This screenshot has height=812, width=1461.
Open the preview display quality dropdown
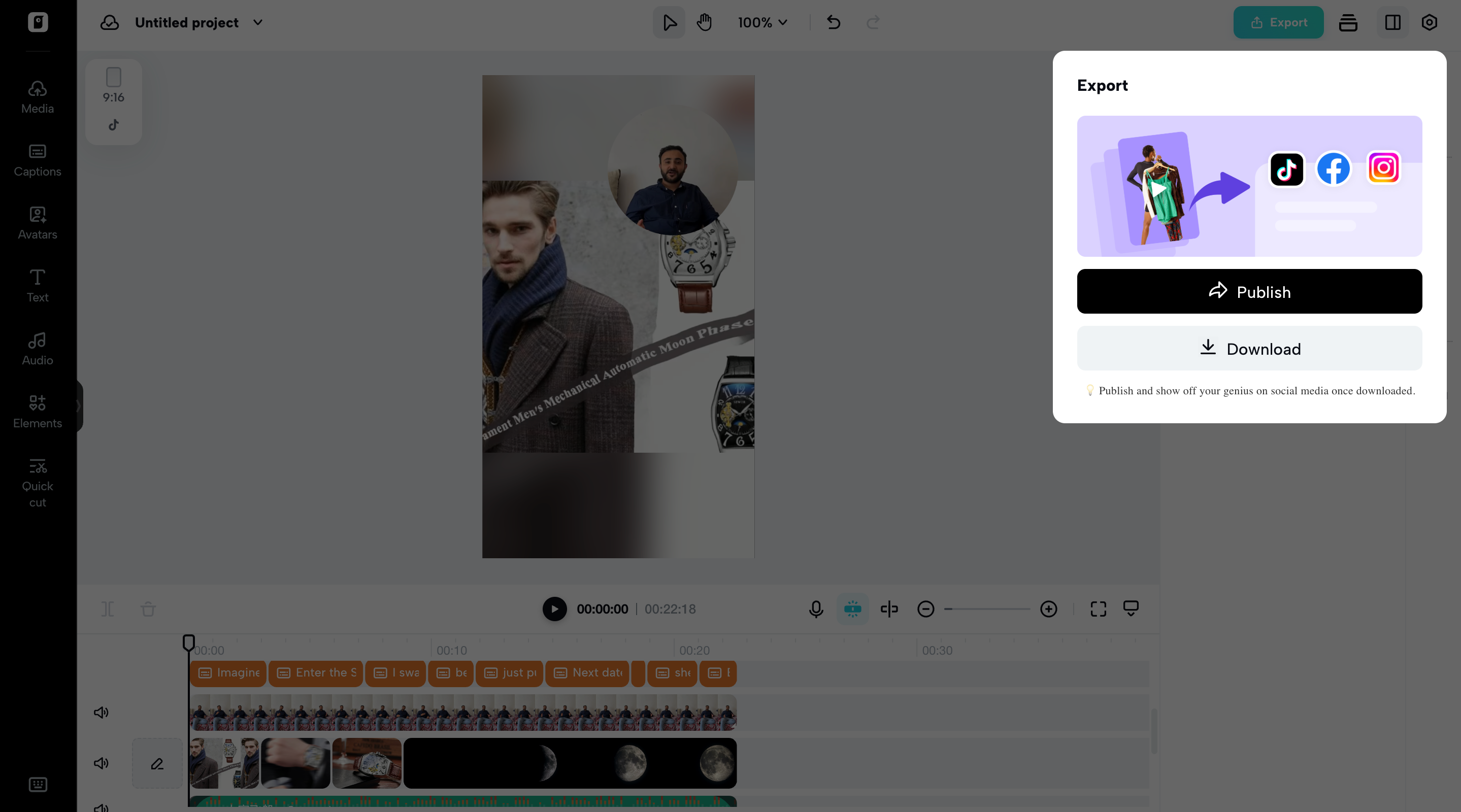[1132, 609]
